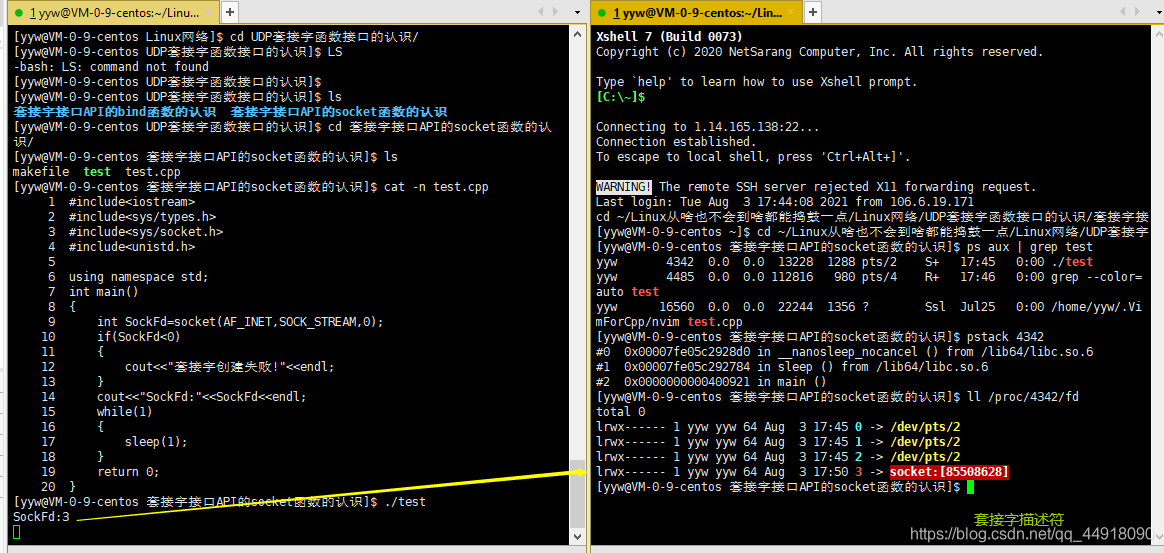Viewport: 1164px width, 553px height.
Task: Click the stack frame #1 'sleep ()' line
Action: [792, 367]
